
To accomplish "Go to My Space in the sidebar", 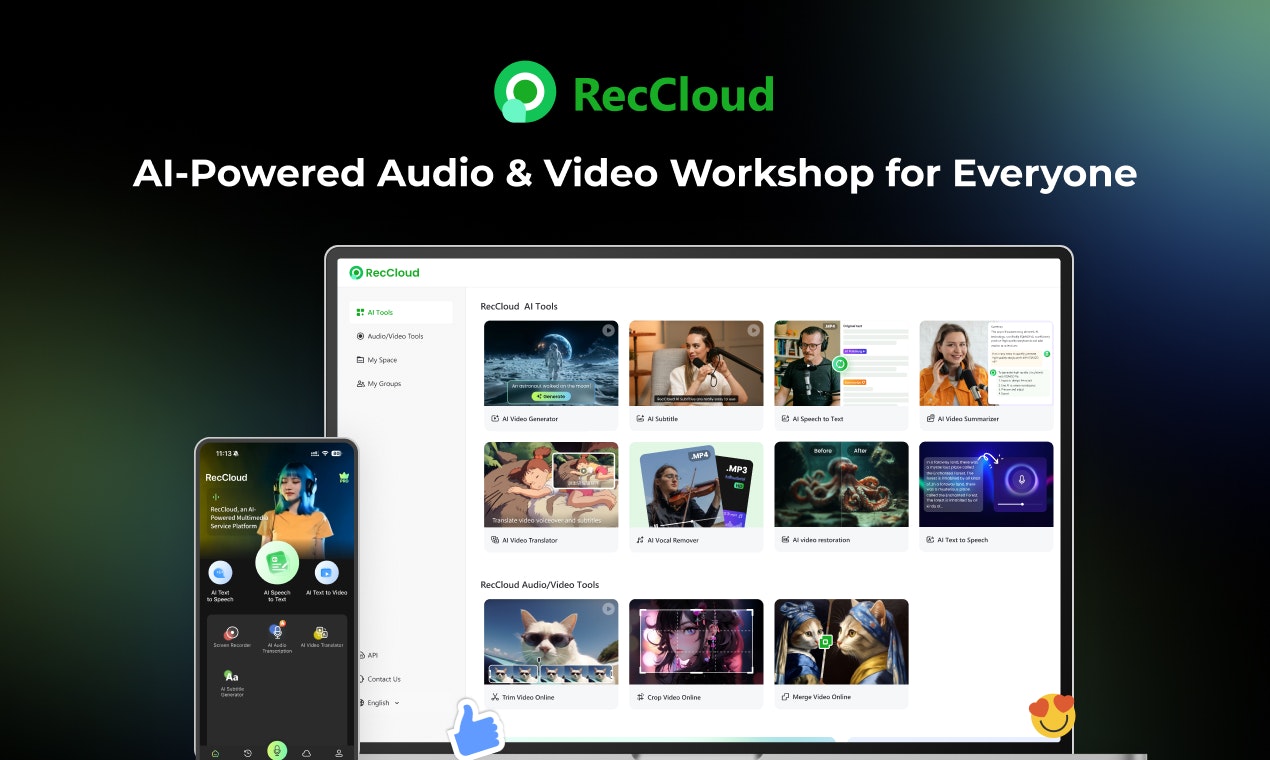I will [377, 360].
